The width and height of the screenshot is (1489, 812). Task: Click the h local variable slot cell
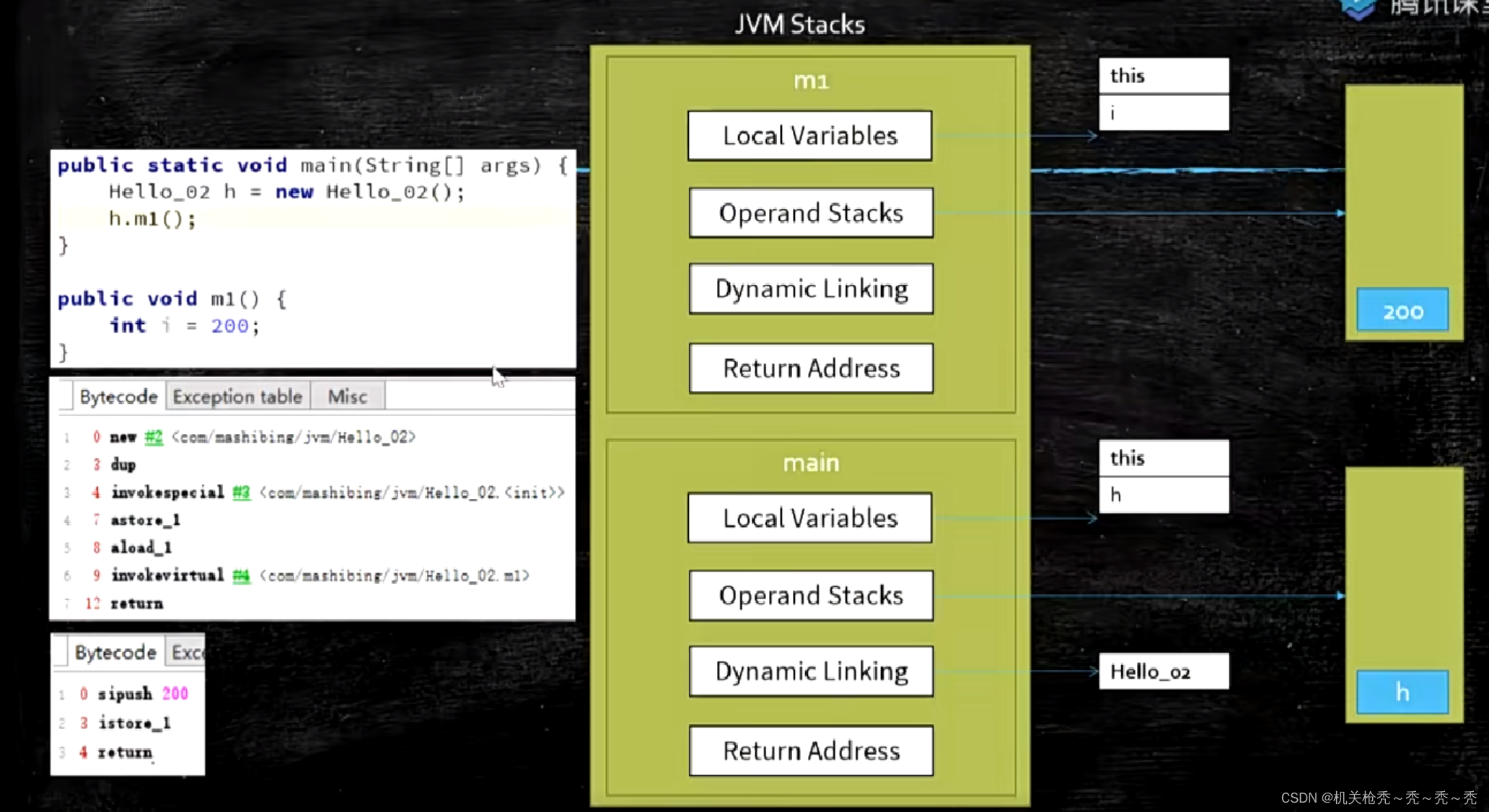[1163, 495]
